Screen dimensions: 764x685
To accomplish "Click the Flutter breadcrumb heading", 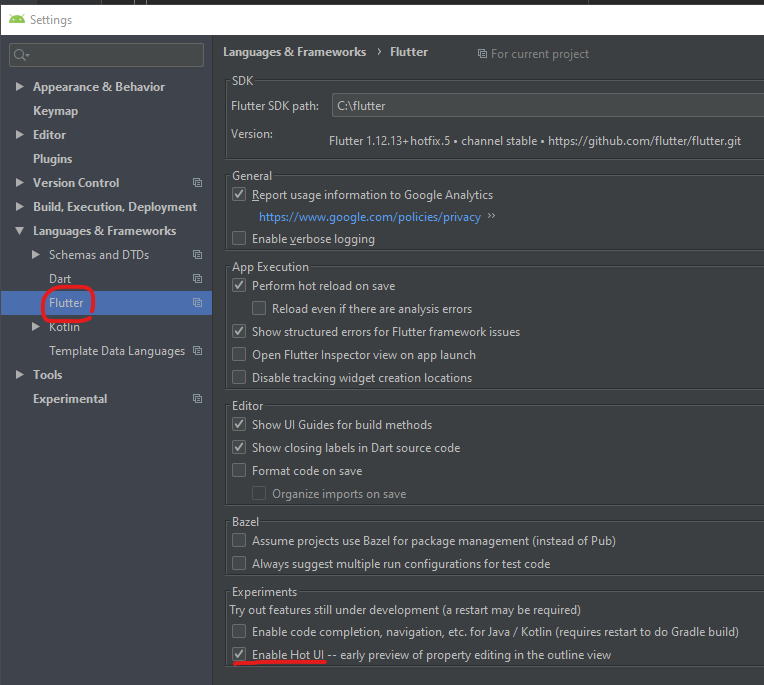I will click(409, 52).
